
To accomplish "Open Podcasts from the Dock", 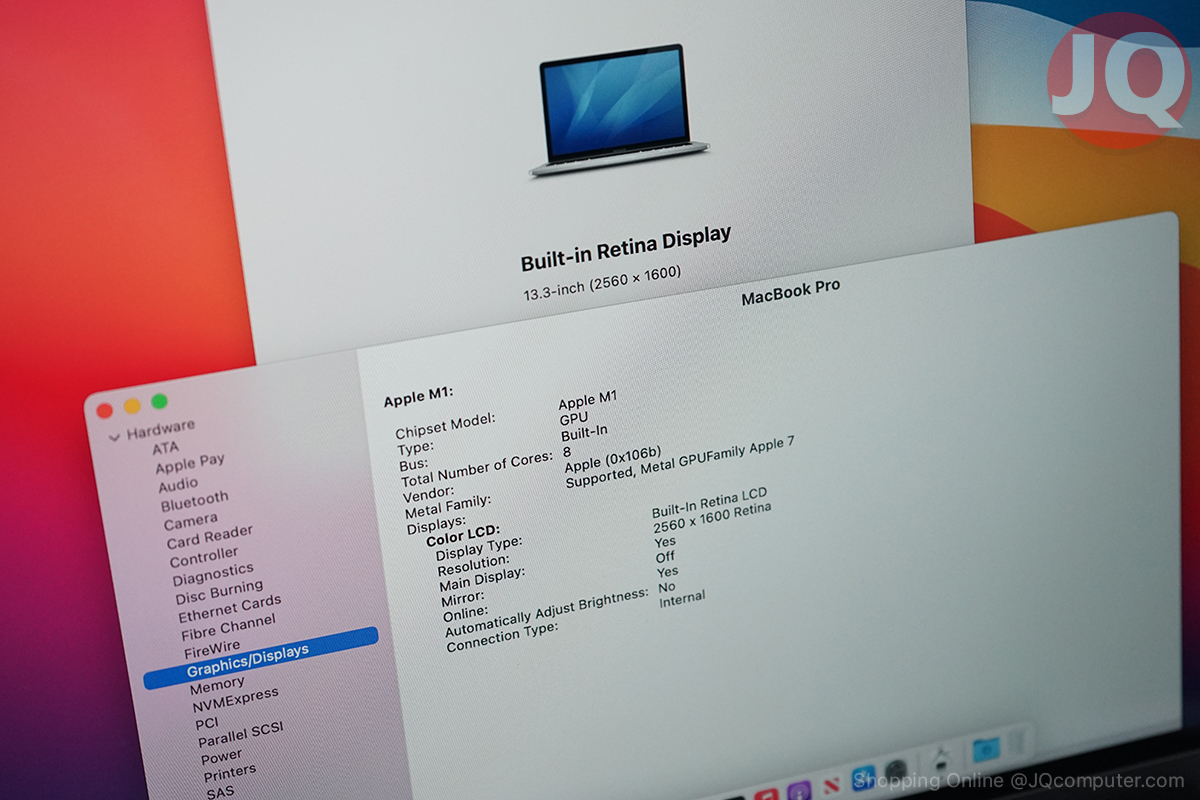I will tap(798, 793).
